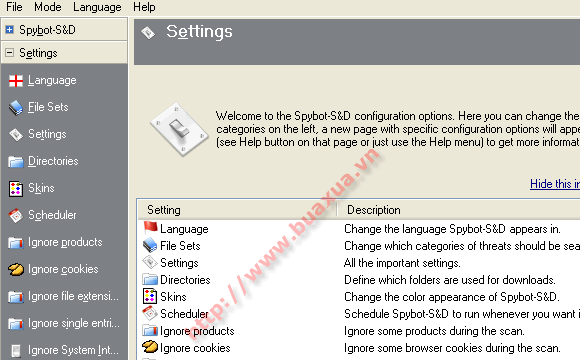This screenshot has width=580, height=360.
Task: Select the Skins row text in list
Action: pyautogui.click(x=173, y=297)
